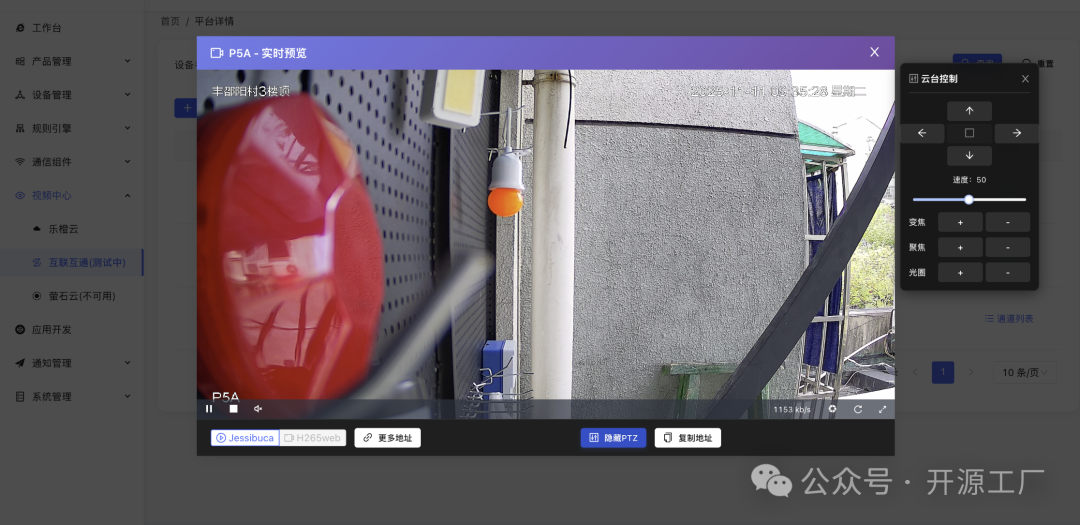Open player settings gear icon

[x=832, y=409]
